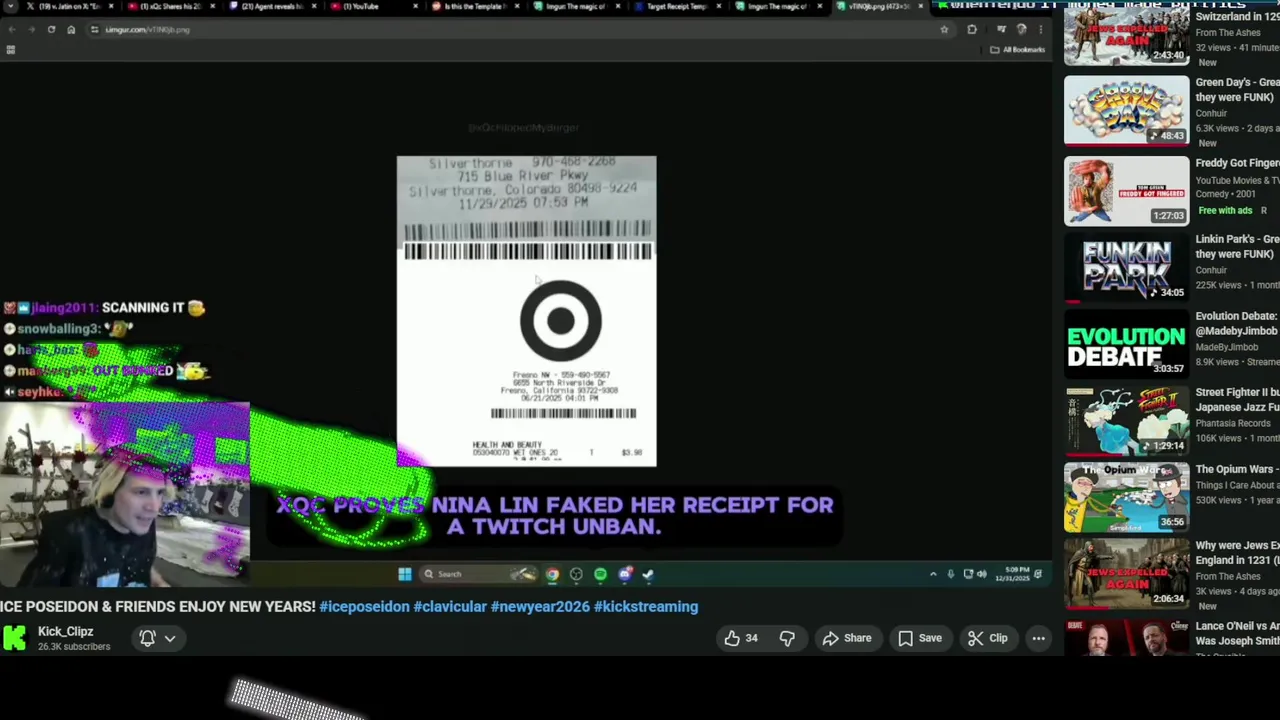Screen dimensions: 1280x720
Task: Open the Street Fighter II jazz thumbnail
Action: coord(1127,421)
